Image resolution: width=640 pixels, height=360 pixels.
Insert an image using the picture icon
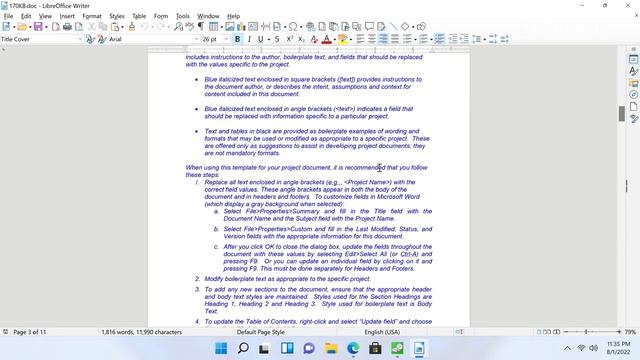click(230, 27)
